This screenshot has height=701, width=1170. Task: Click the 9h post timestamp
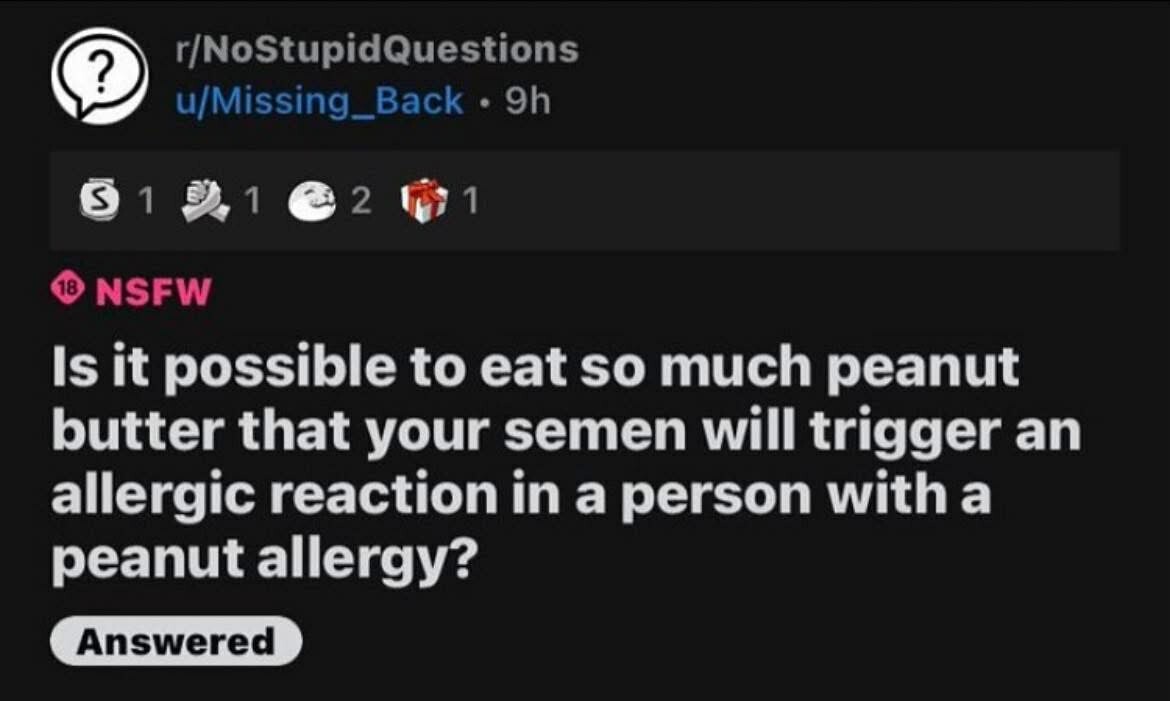pos(528,101)
